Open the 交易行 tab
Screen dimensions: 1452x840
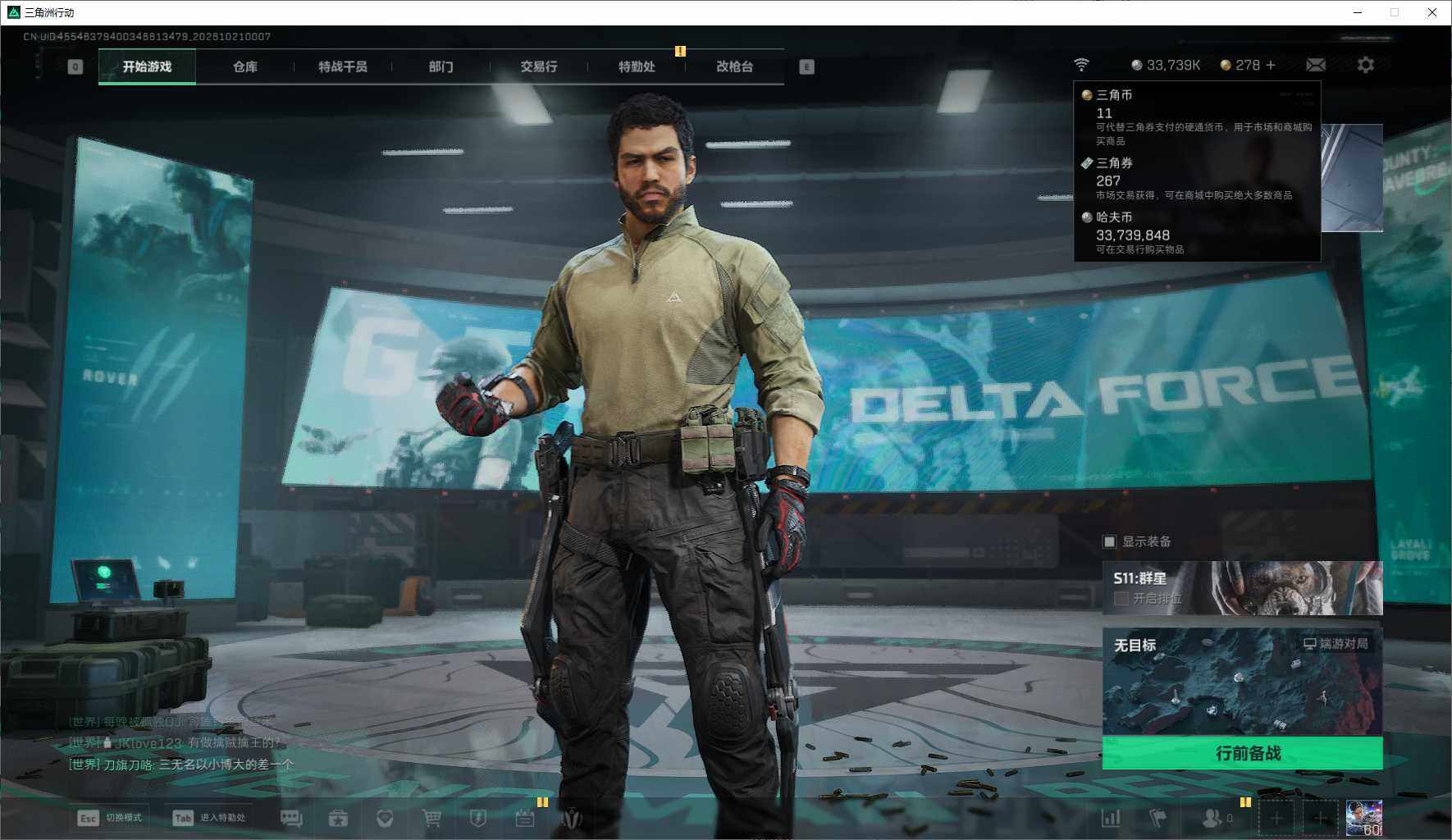click(x=539, y=66)
